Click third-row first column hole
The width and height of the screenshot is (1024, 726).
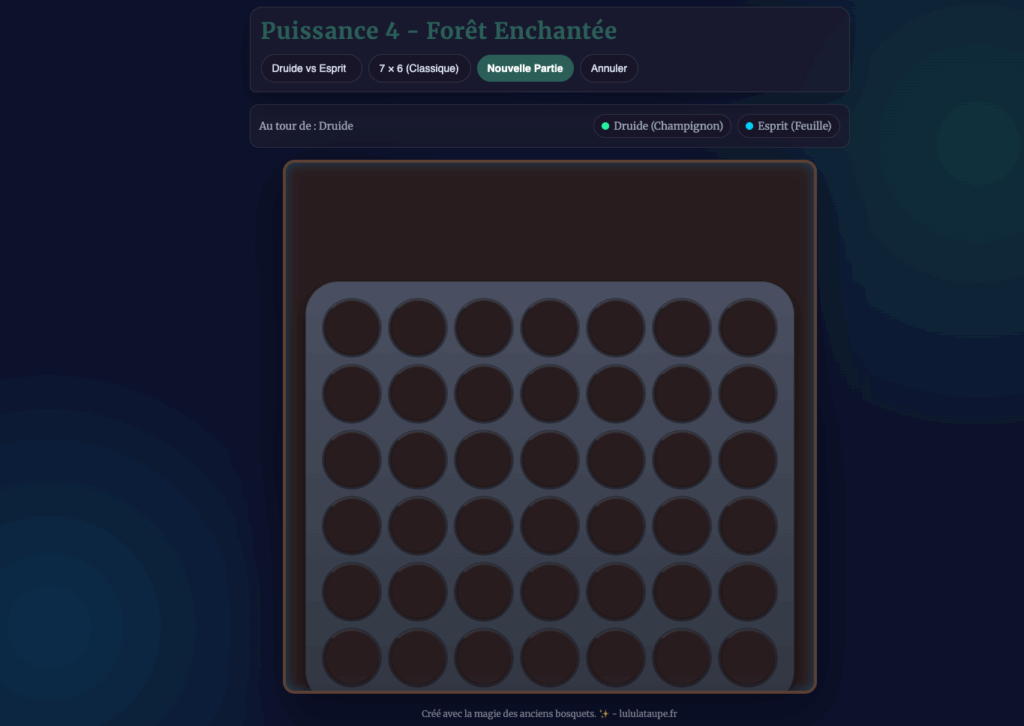351,460
